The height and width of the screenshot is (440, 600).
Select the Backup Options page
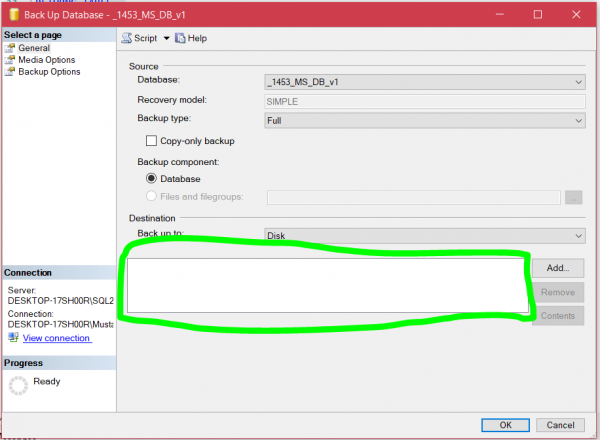[x=49, y=72]
